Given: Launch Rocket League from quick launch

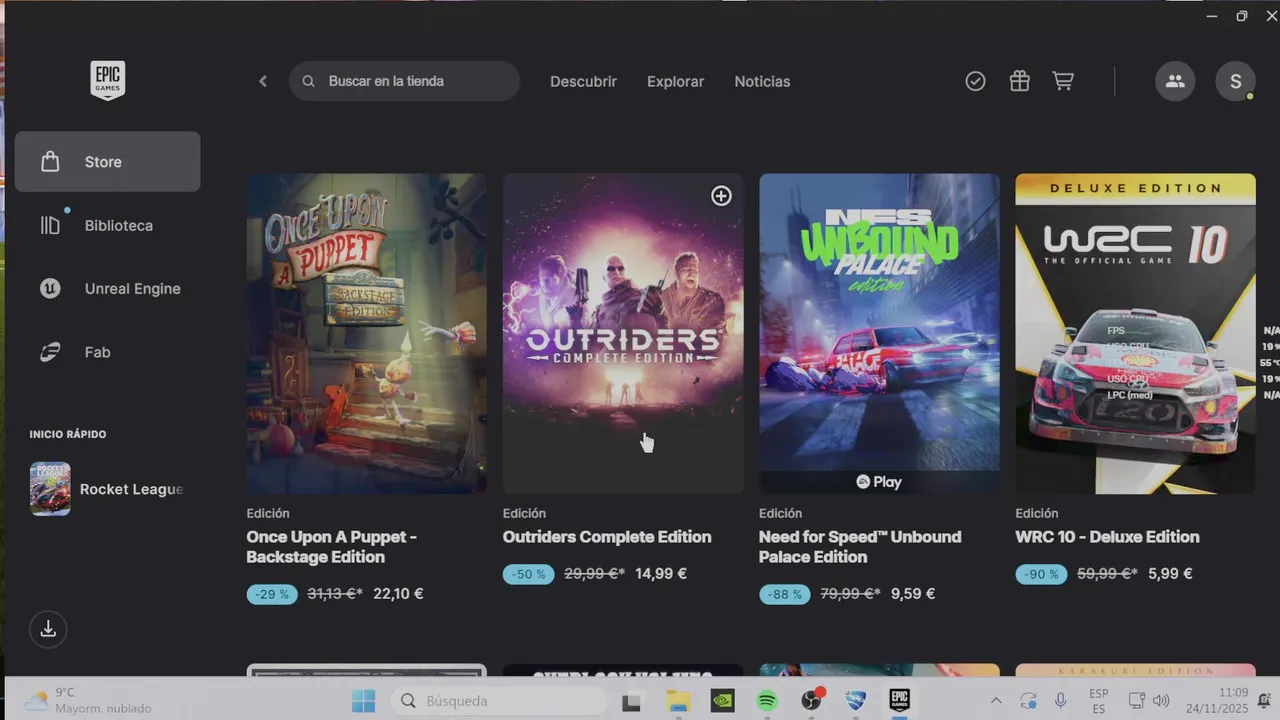Looking at the screenshot, I should [107, 489].
